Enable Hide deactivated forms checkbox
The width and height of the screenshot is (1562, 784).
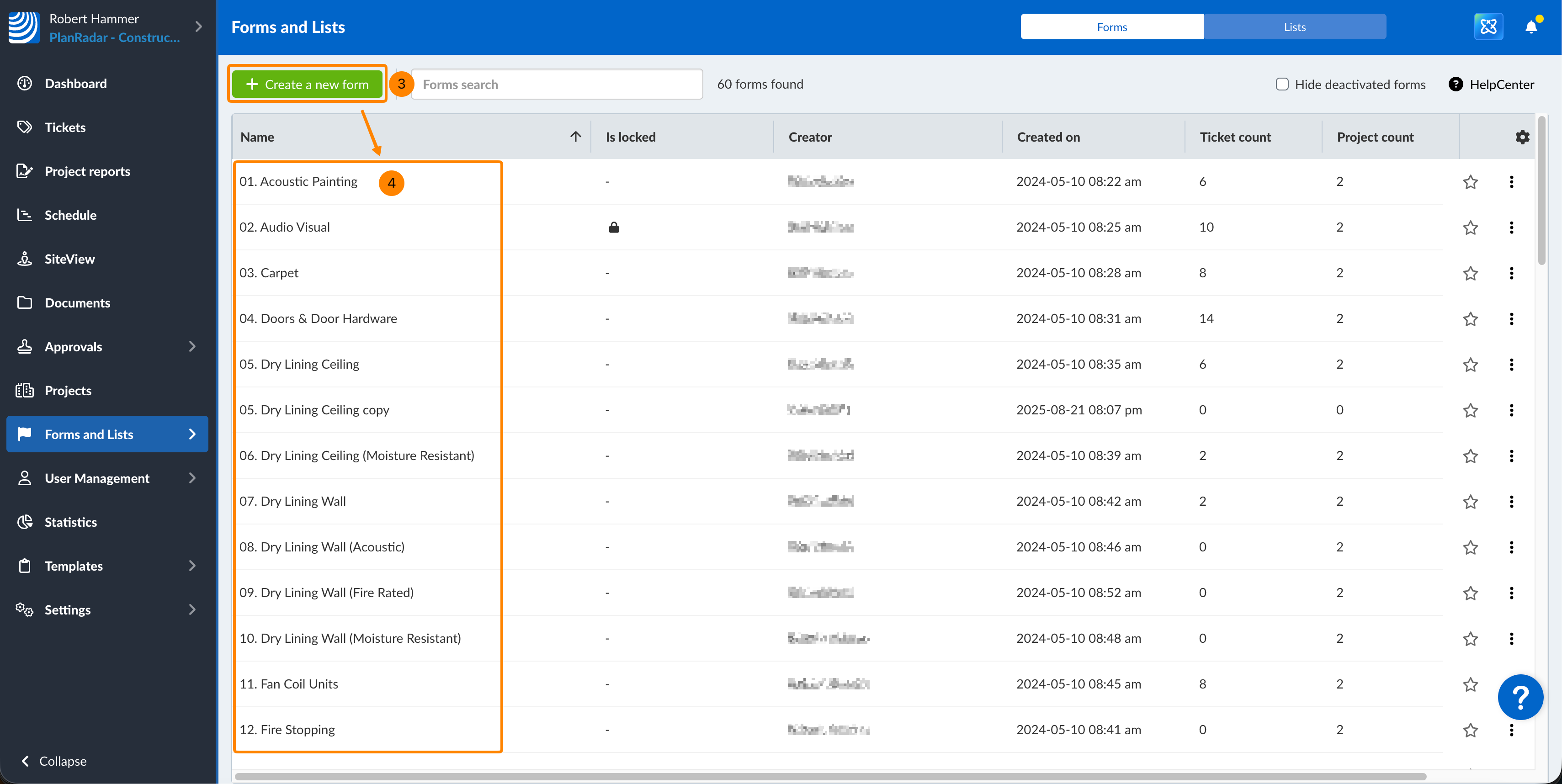click(x=1282, y=84)
